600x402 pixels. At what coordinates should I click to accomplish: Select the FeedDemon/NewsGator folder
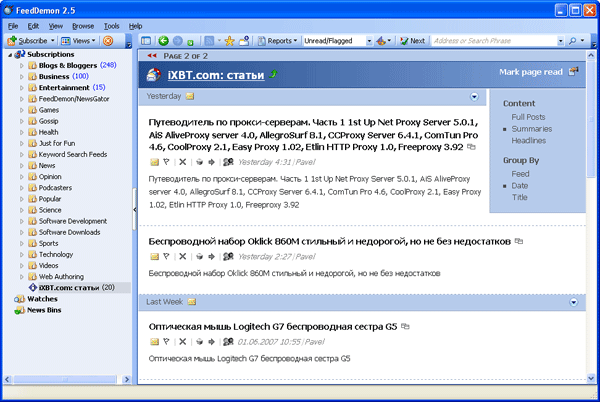[x=74, y=99]
